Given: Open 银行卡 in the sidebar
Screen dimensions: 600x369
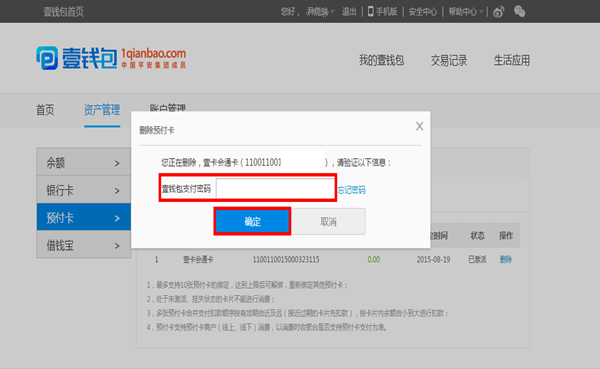Looking at the screenshot, I should coord(83,190).
